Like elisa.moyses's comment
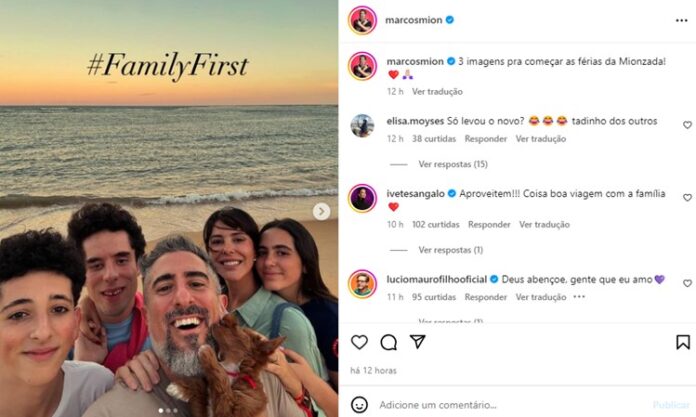696x417 pixels. pyautogui.click(x=687, y=125)
